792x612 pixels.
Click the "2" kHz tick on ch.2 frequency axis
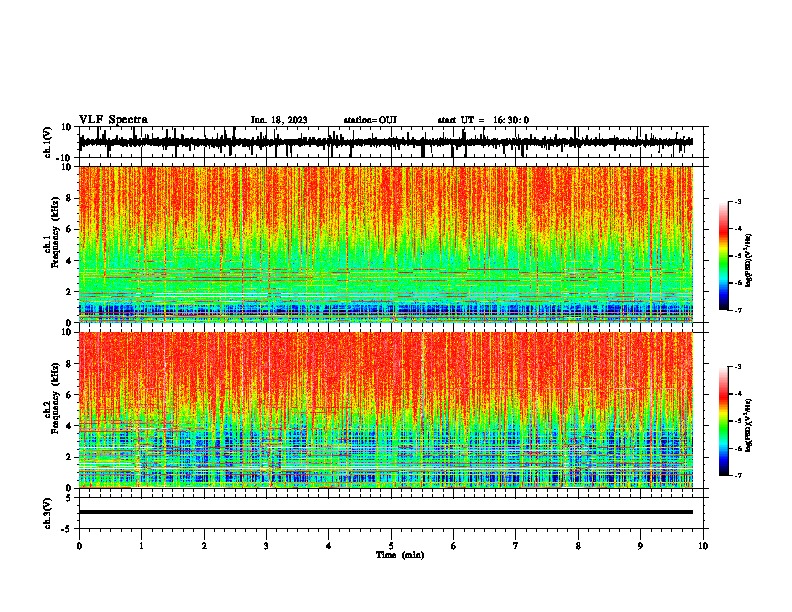(x=69, y=457)
